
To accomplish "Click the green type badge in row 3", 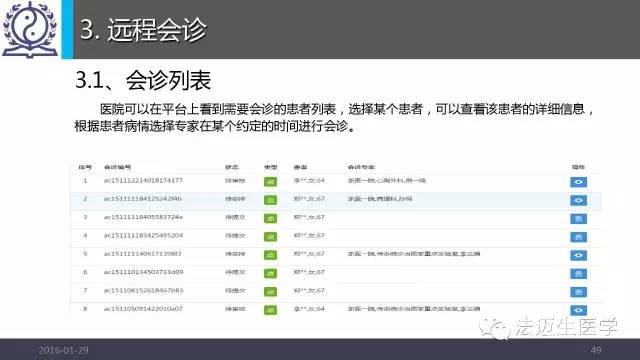I will [x=270, y=218].
